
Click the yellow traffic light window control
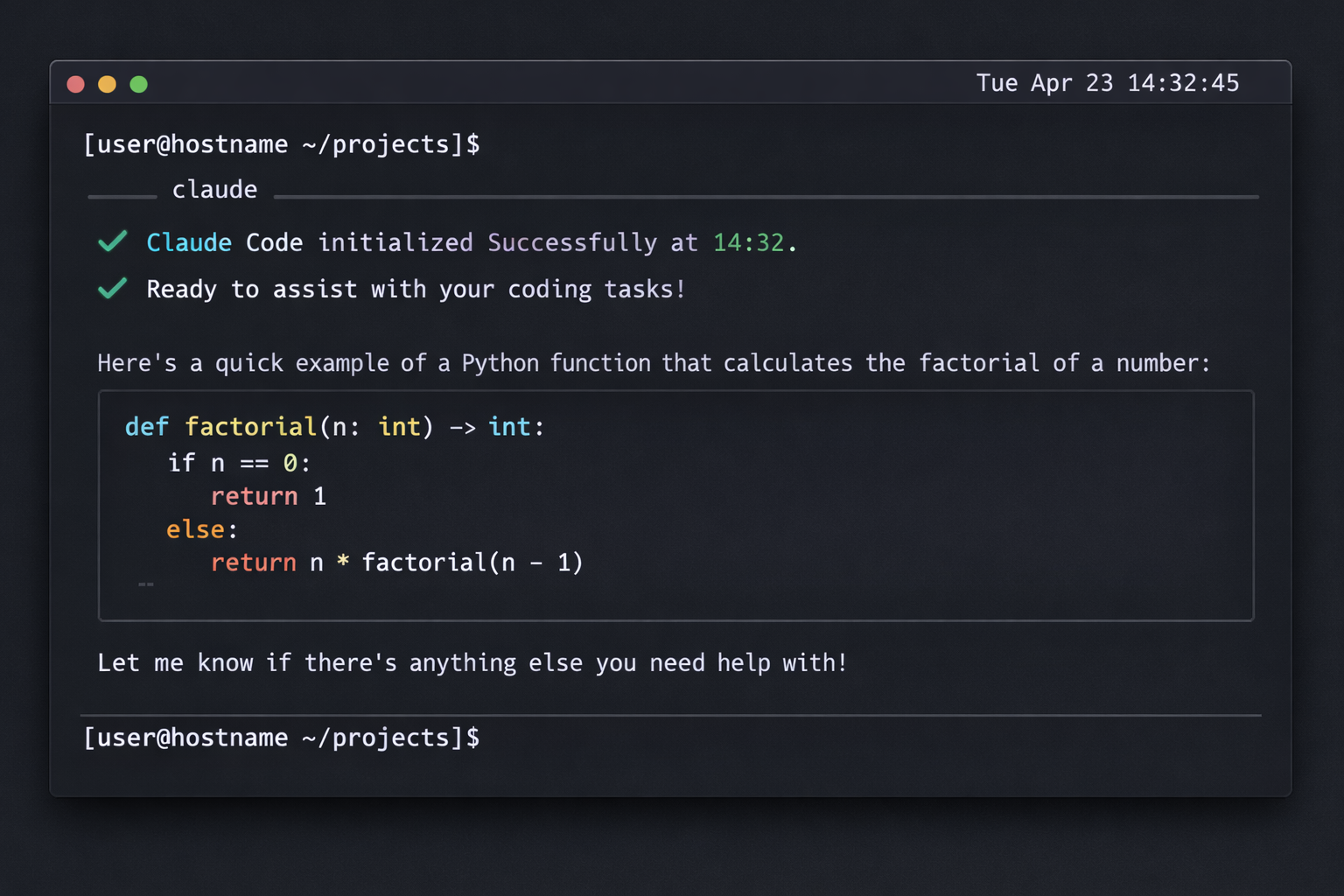[x=107, y=84]
